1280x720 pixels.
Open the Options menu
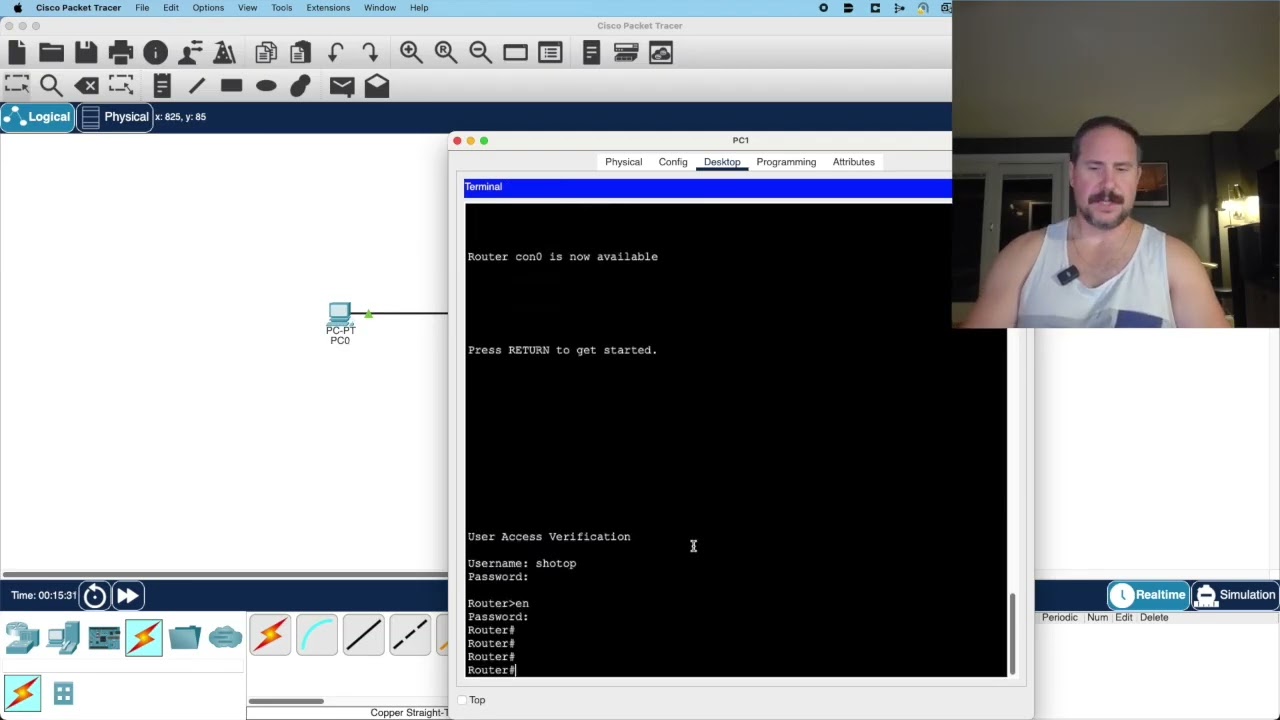point(208,8)
